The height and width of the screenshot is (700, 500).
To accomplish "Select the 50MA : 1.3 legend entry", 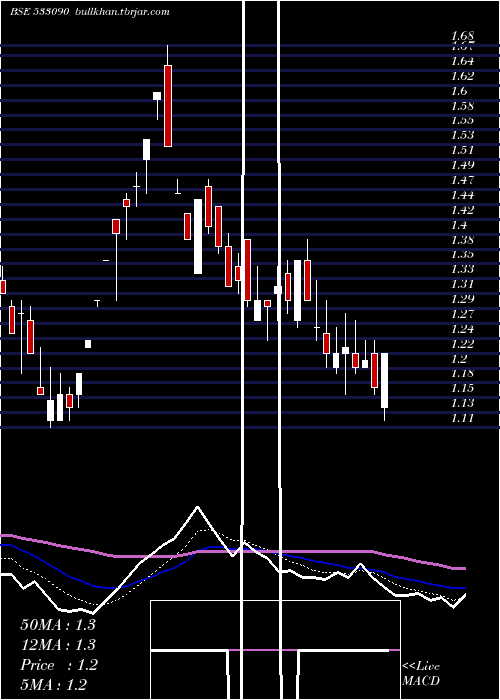I will point(58,625).
